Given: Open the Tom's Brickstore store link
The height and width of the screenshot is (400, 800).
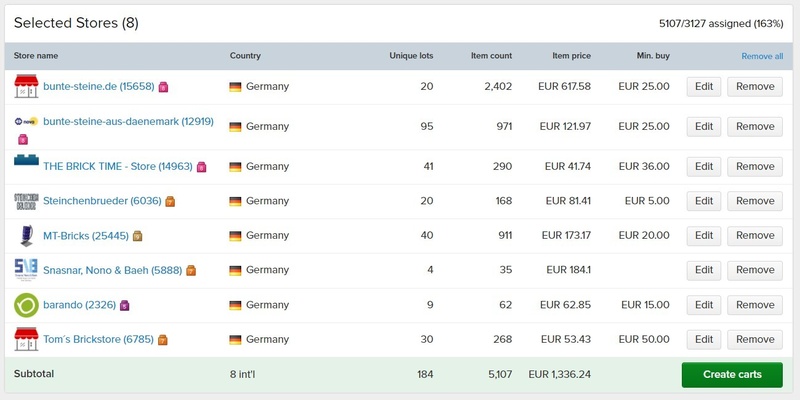Looking at the screenshot, I should point(98,339).
